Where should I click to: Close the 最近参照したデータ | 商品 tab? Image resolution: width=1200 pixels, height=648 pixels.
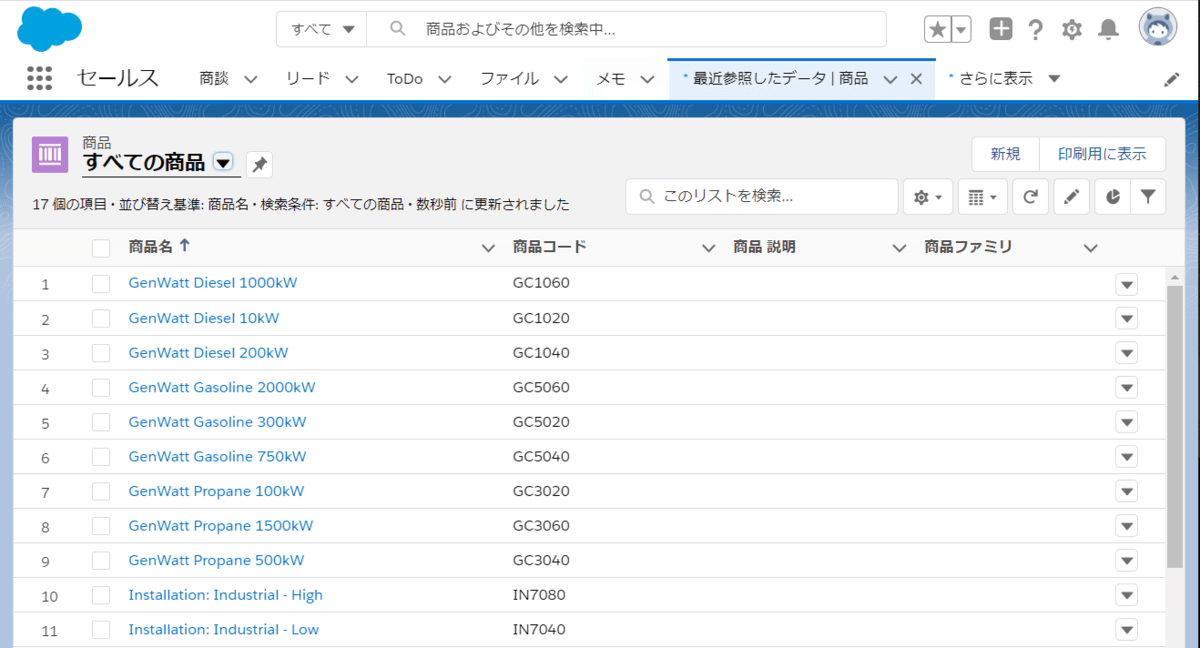point(915,78)
